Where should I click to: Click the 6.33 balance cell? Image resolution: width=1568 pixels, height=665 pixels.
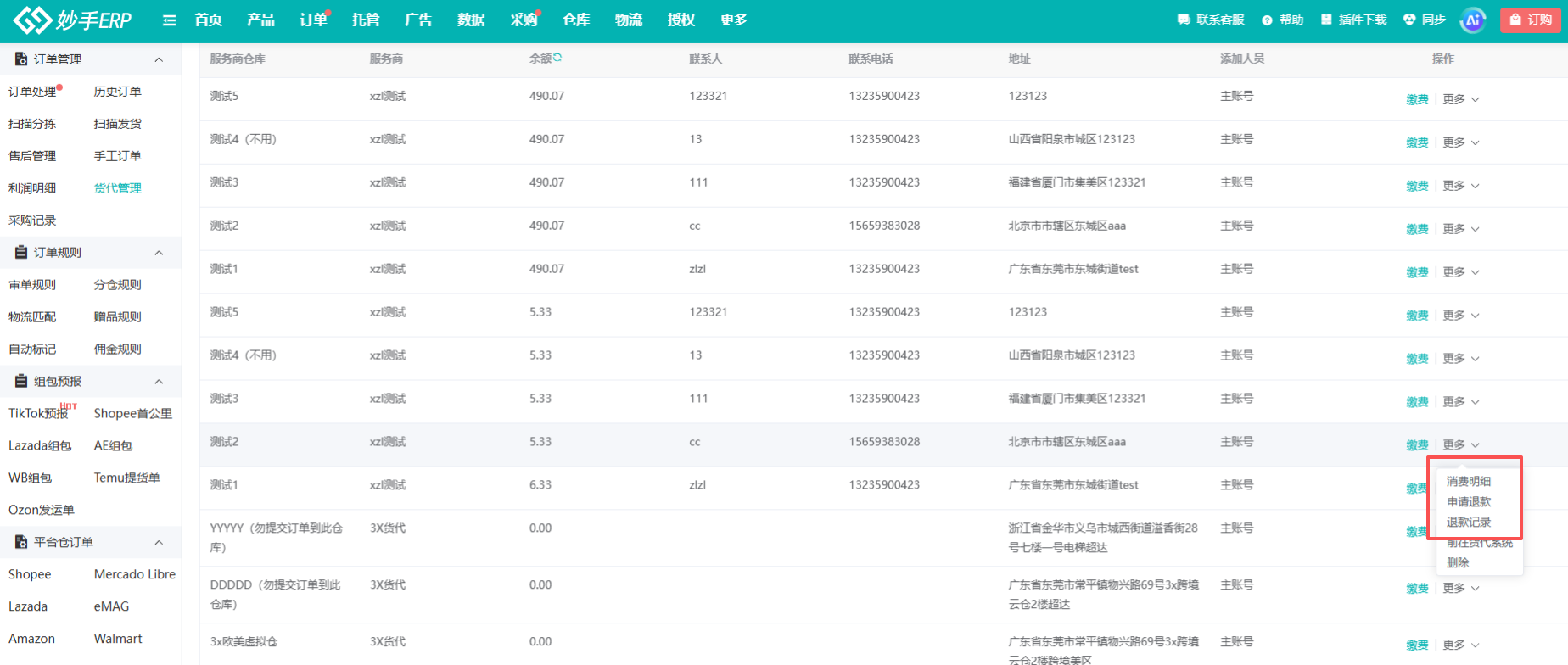tap(540, 485)
